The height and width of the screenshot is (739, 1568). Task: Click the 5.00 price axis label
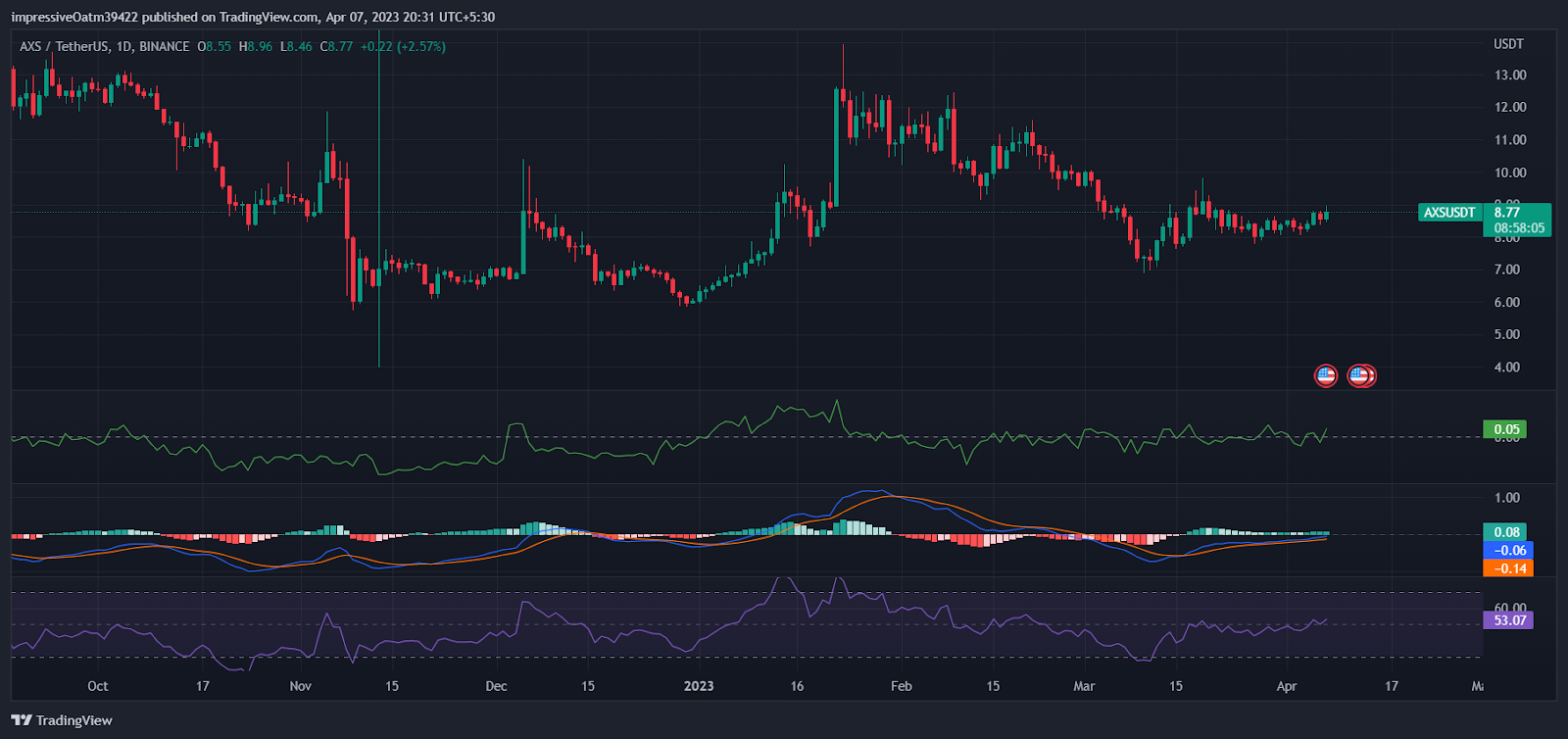(x=1507, y=334)
